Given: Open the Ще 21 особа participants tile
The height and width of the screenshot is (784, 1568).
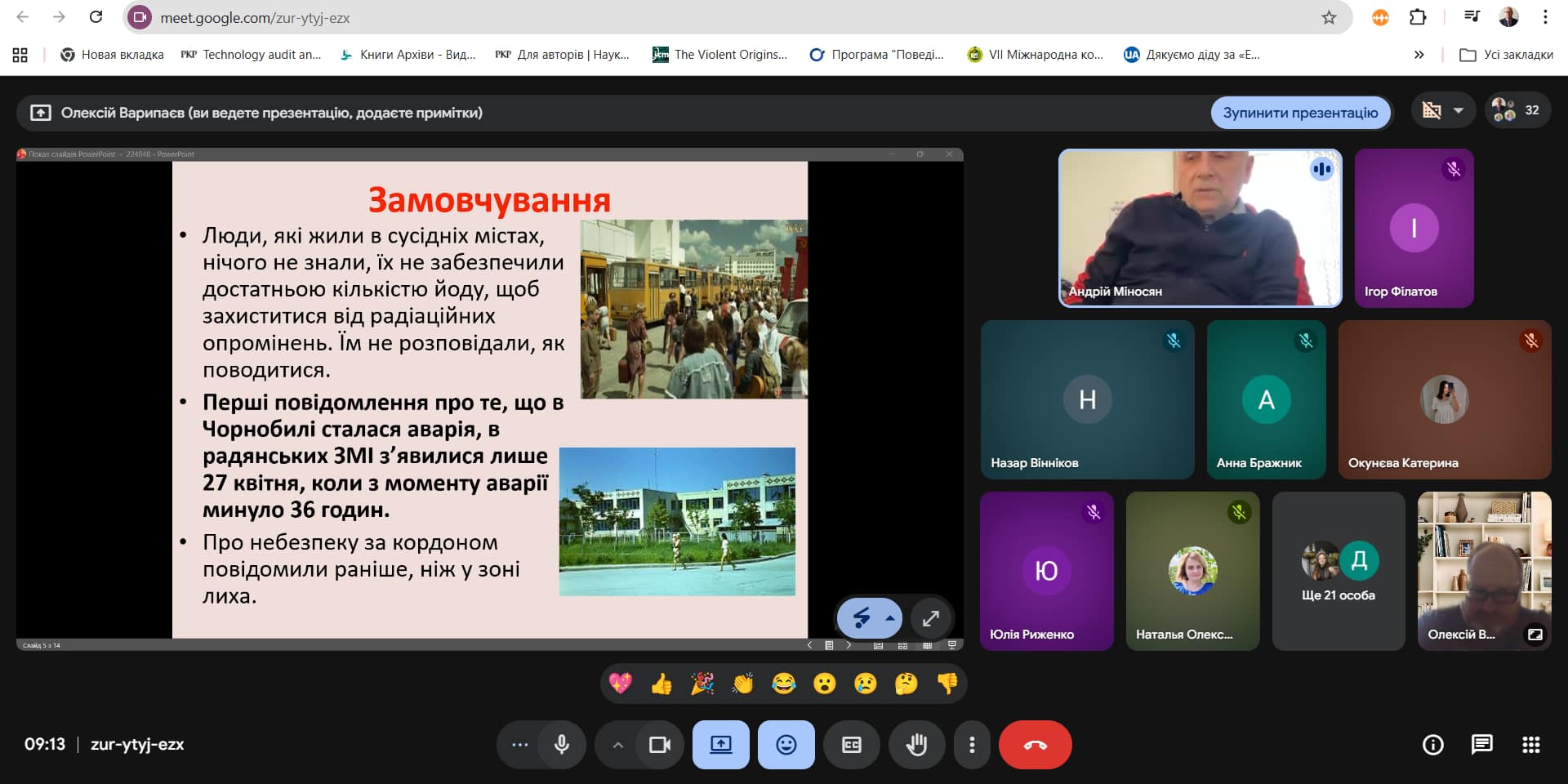Looking at the screenshot, I should [1338, 571].
